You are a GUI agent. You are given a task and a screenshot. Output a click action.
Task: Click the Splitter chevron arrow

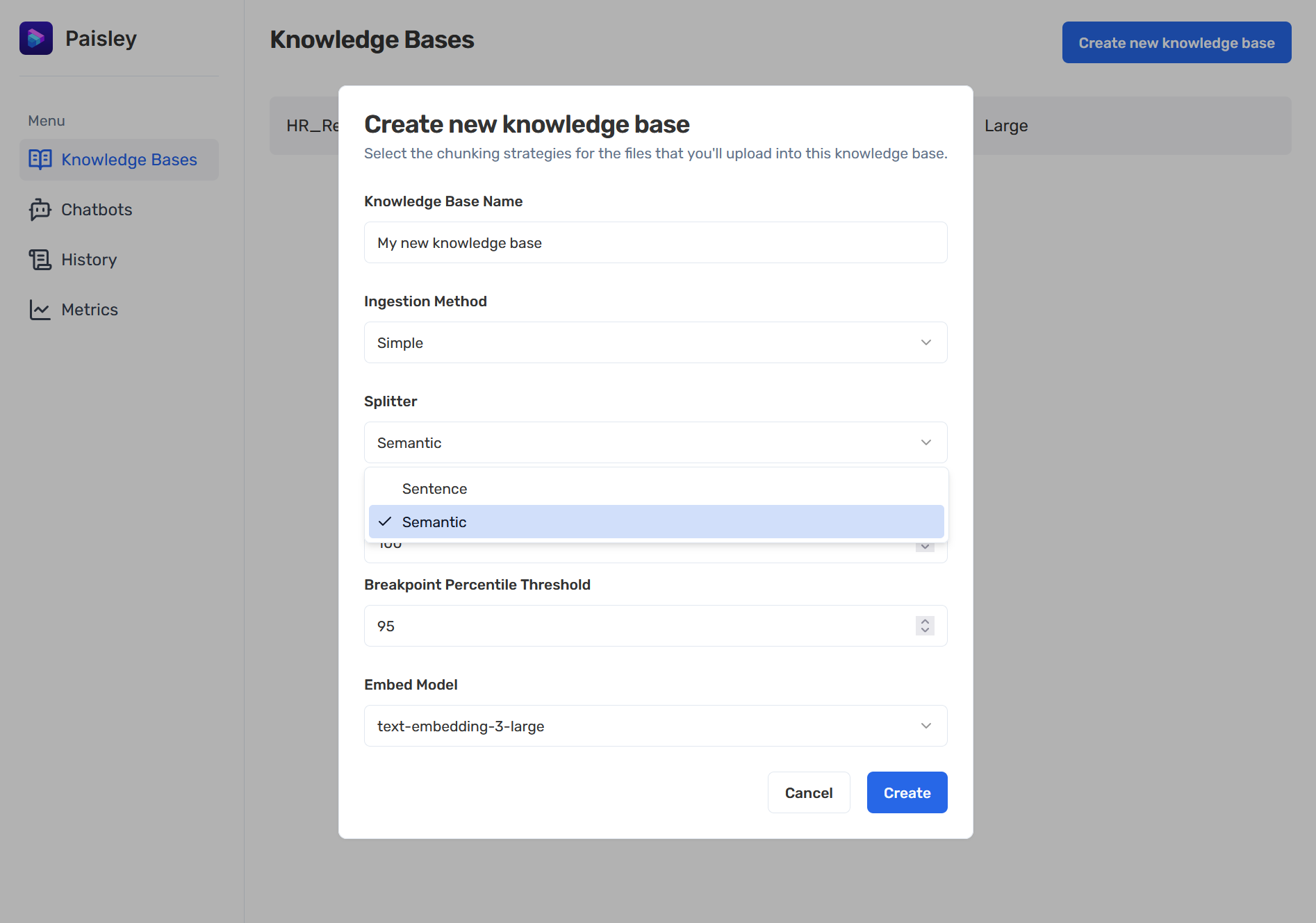click(926, 442)
